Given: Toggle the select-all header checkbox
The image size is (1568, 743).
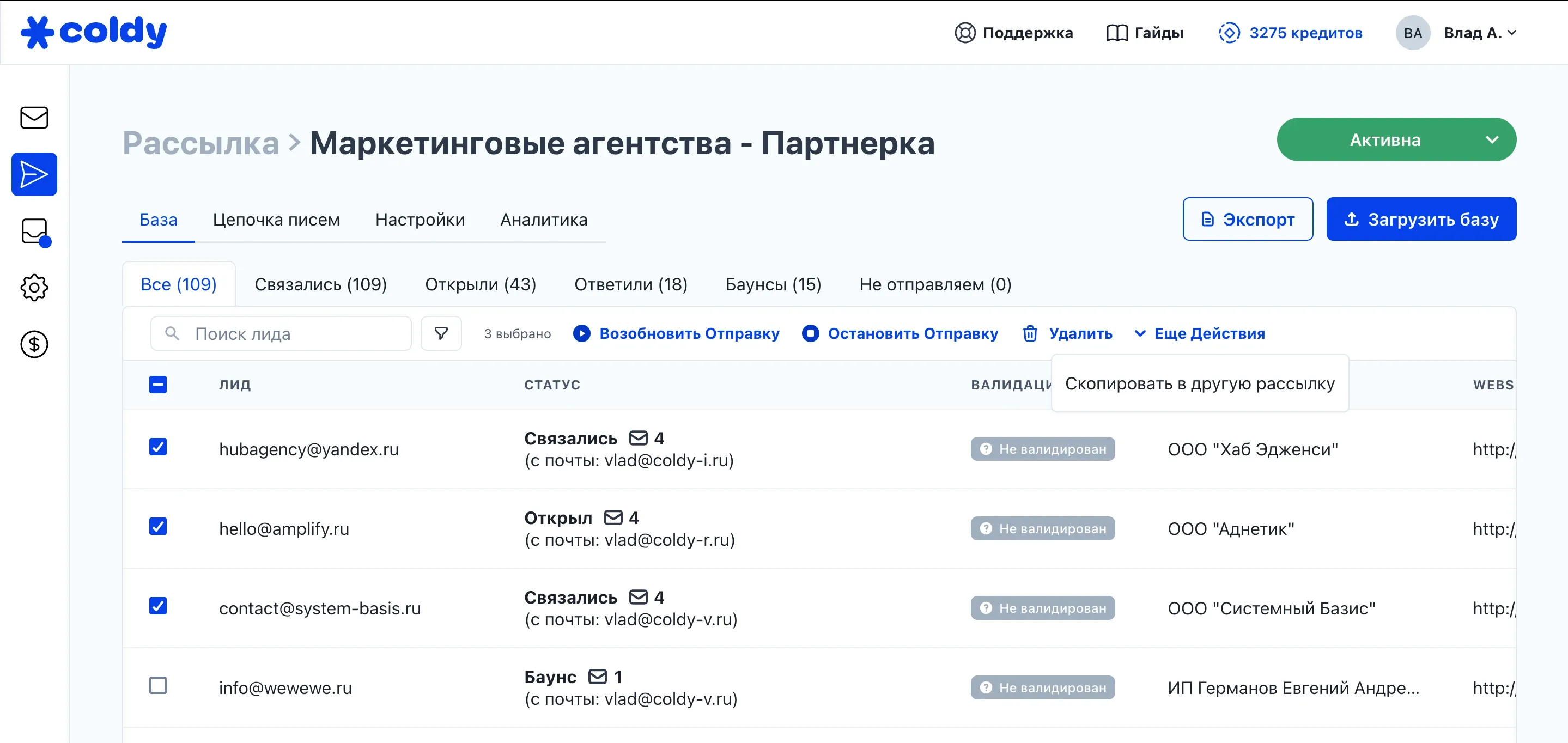Looking at the screenshot, I should coord(158,385).
